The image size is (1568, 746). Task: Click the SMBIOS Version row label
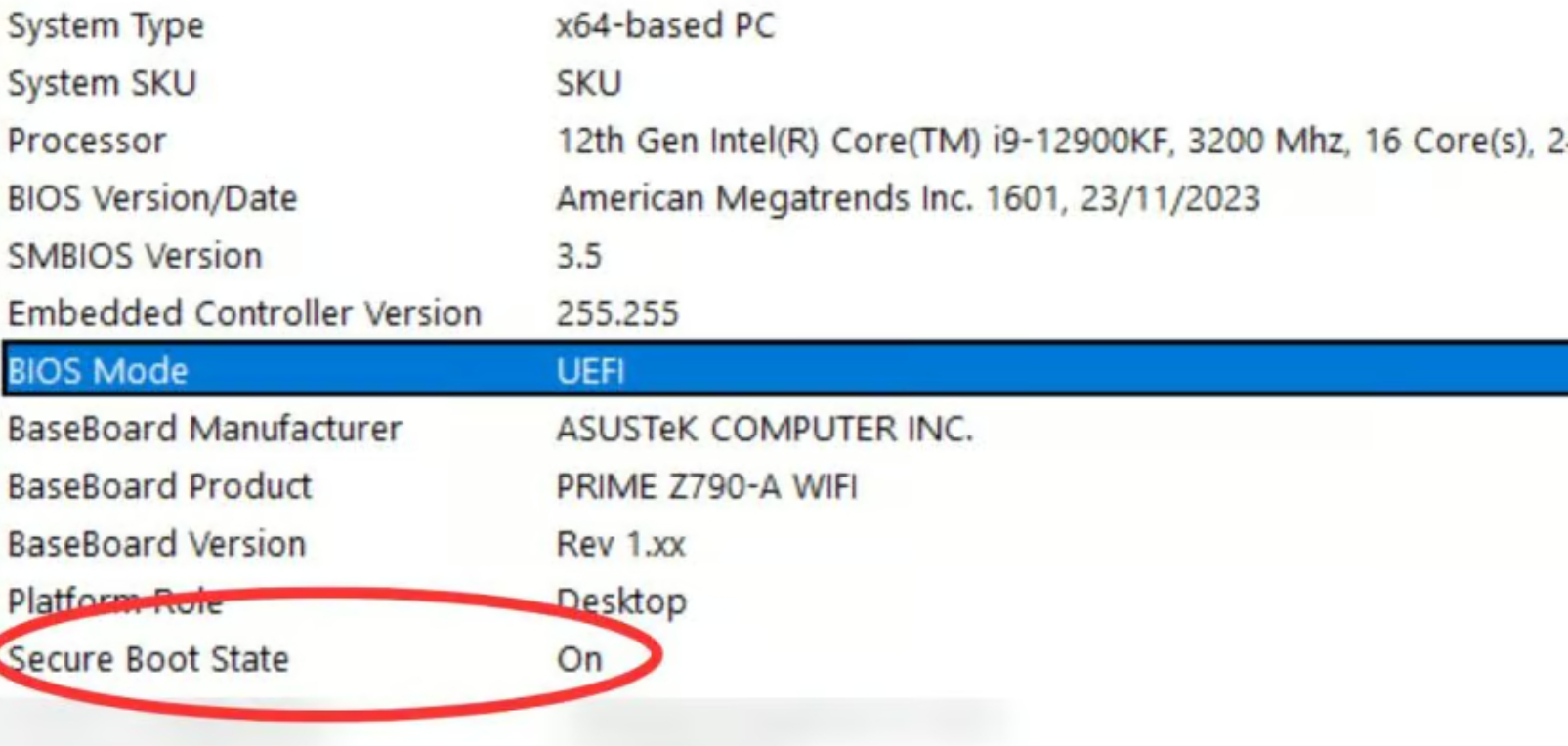pyautogui.click(x=135, y=257)
